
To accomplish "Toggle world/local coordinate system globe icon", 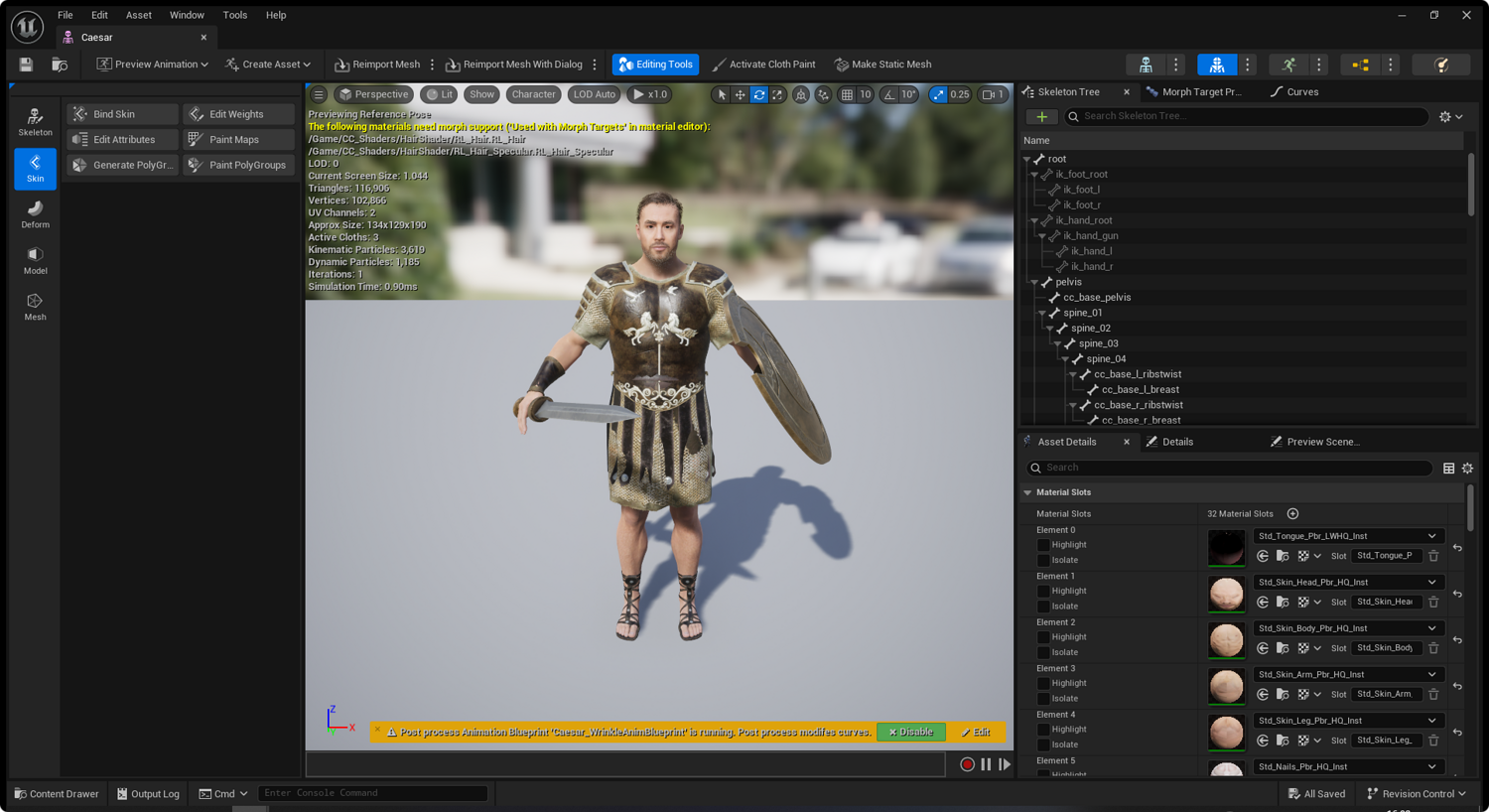I will pyautogui.click(x=801, y=94).
